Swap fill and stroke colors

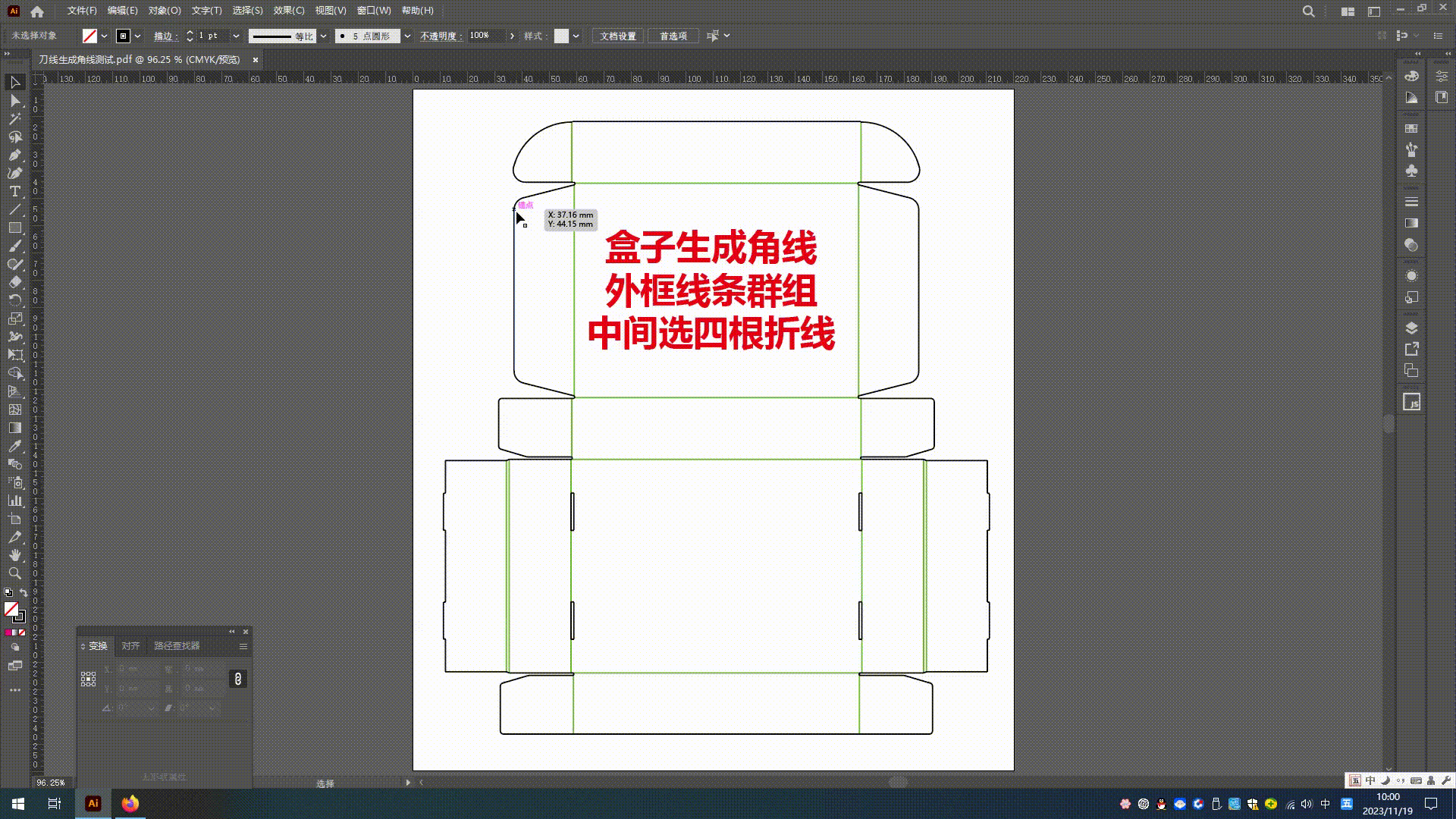click(24, 592)
